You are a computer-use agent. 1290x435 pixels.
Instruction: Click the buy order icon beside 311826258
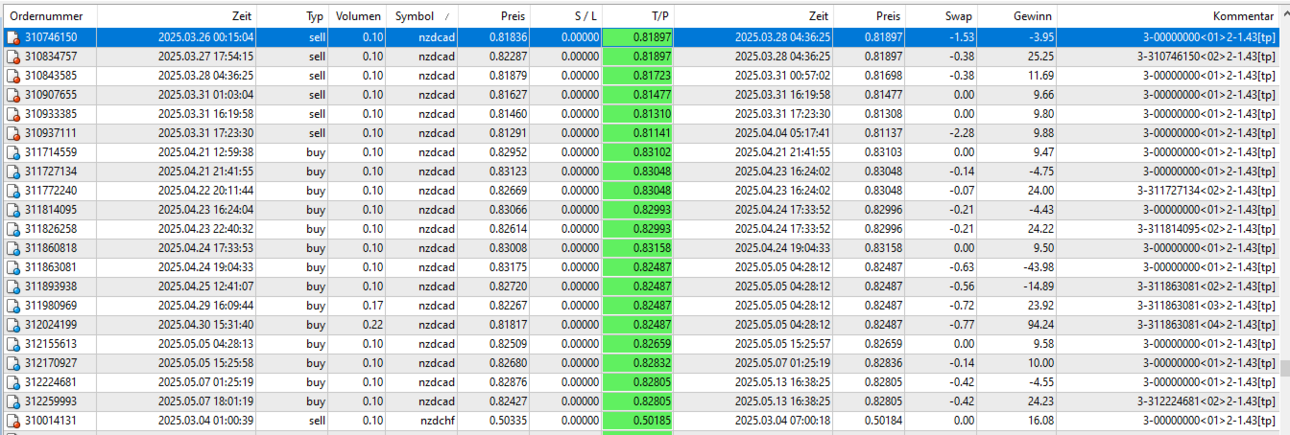pos(13,229)
